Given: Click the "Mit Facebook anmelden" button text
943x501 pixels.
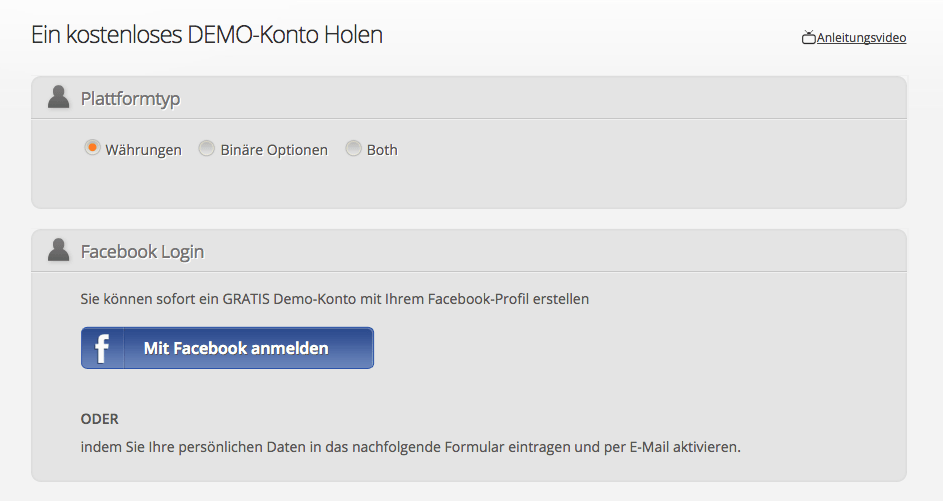Looking at the screenshot, I should pyautogui.click(x=236, y=348).
